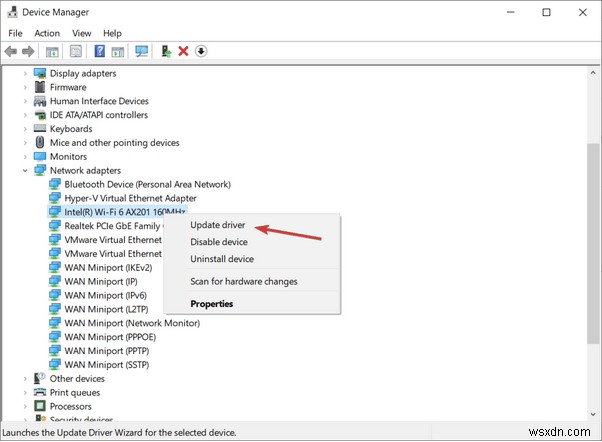Screen dimensions: 602x442
Task: Click the Display adapters category icon
Action: coord(40,73)
